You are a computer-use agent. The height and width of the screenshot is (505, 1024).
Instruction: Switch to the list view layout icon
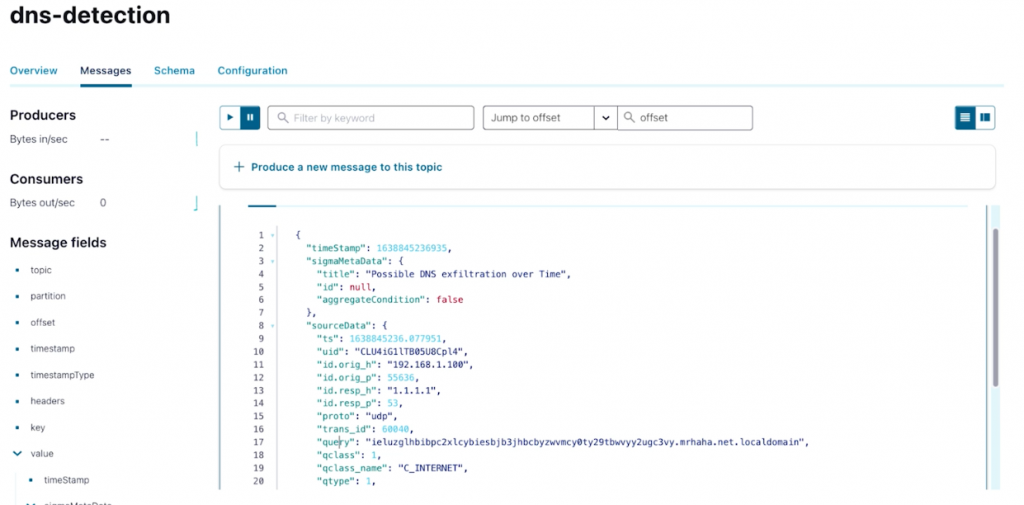(x=965, y=118)
